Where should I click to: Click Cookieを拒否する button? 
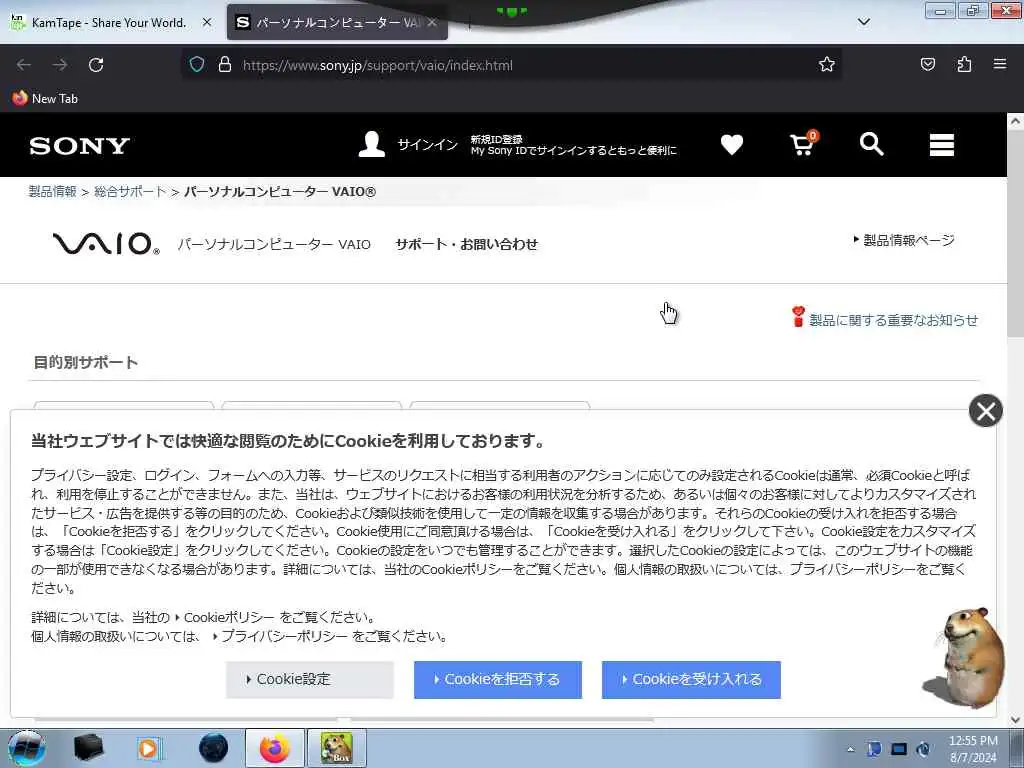tap(498, 679)
